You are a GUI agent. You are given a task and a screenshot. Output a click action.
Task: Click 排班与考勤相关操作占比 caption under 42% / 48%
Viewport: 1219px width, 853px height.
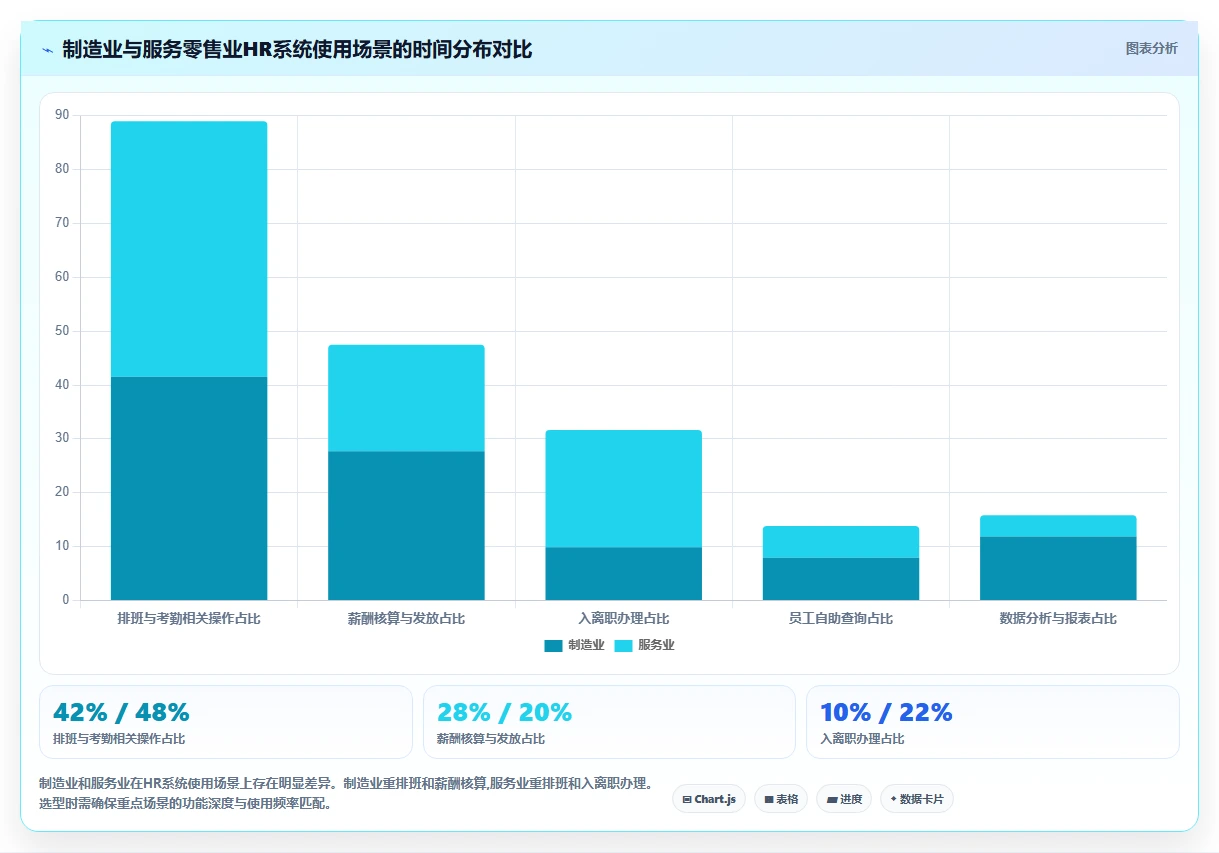(x=119, y=739)
